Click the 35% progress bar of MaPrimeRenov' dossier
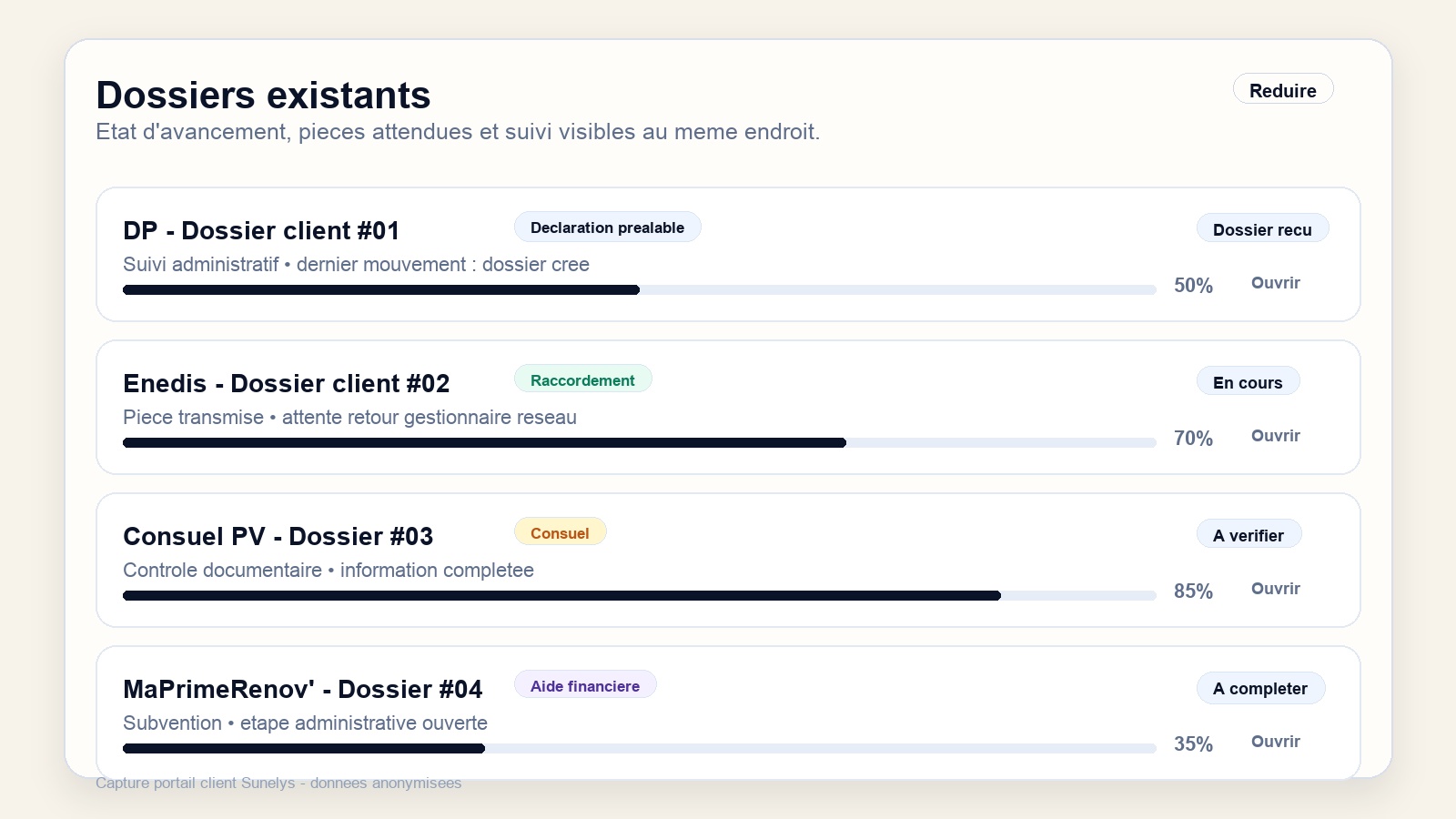Viewport: 1456px width, 819px height. pos(640,748)
